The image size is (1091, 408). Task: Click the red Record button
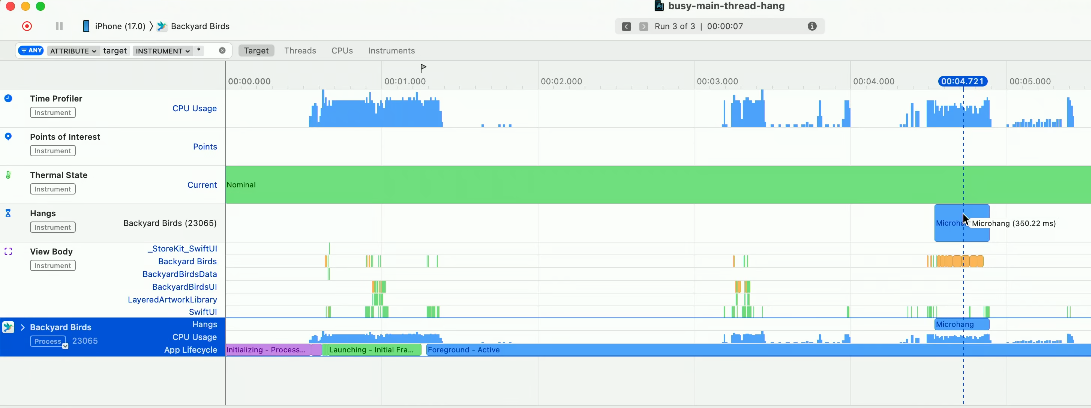[x=26, y=26]
